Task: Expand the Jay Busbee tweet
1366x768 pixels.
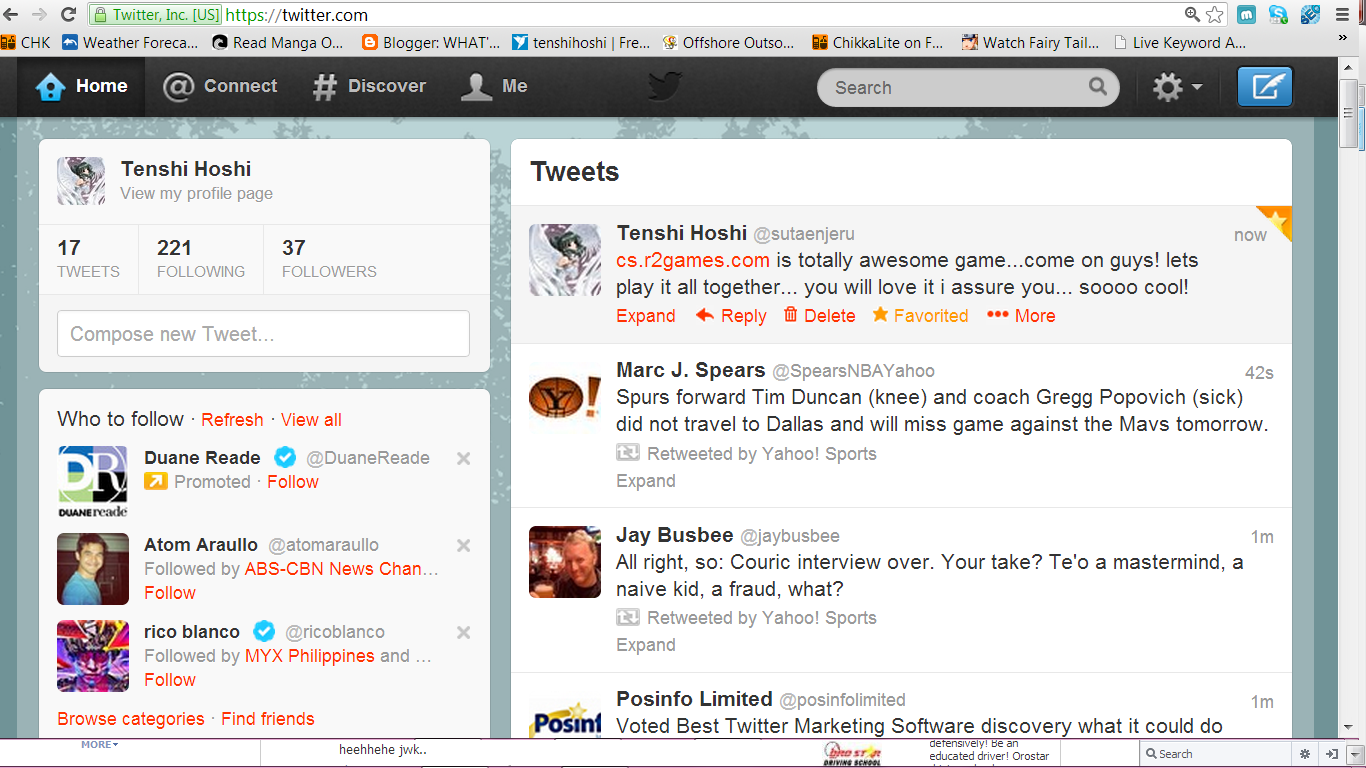Action: pos(646,645)
